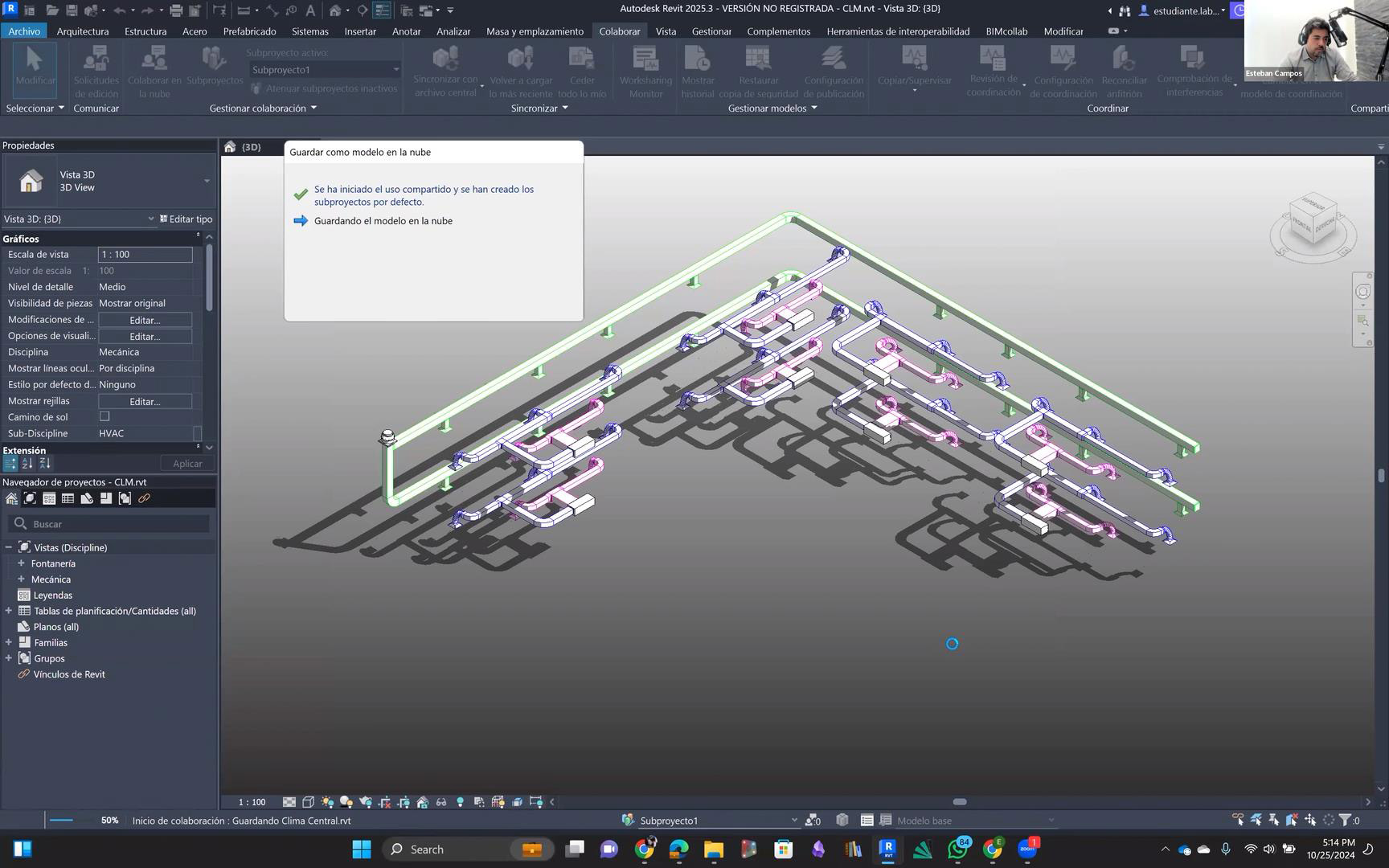This screenshot has height=868, width=1389.
Task: Open the Subproyecto1 dropdown in status bar
Action: pos(793,821)
